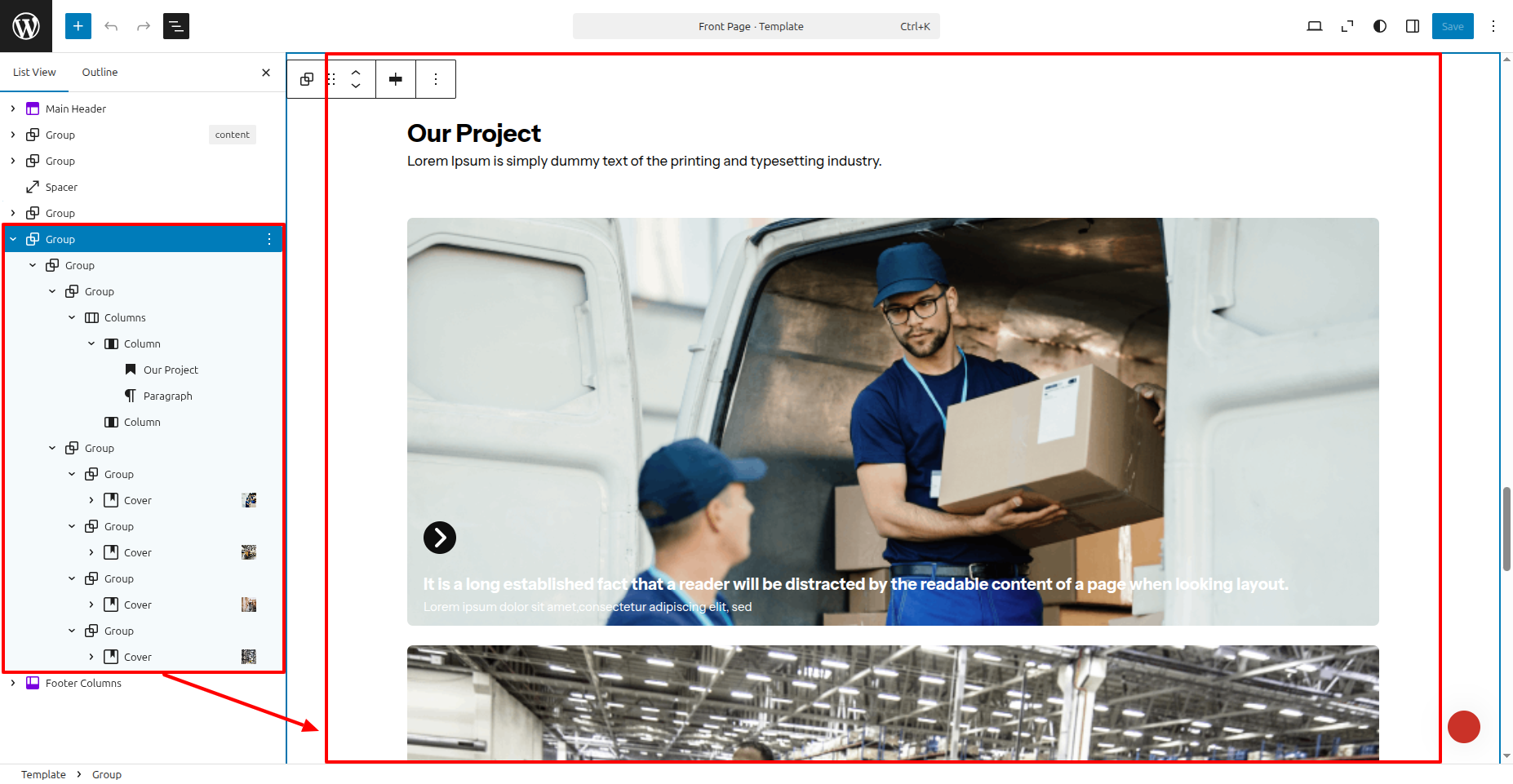
Task: Collapse the Columns block in list view
Action: pyautogui.click(x=72, y=317)
